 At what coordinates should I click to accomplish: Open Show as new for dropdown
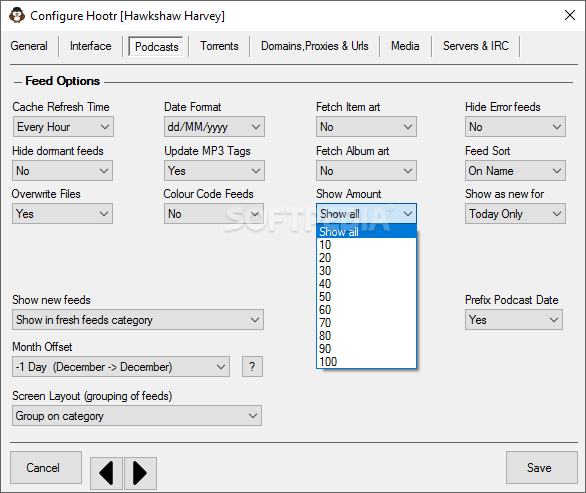click(x=515, y=214)
